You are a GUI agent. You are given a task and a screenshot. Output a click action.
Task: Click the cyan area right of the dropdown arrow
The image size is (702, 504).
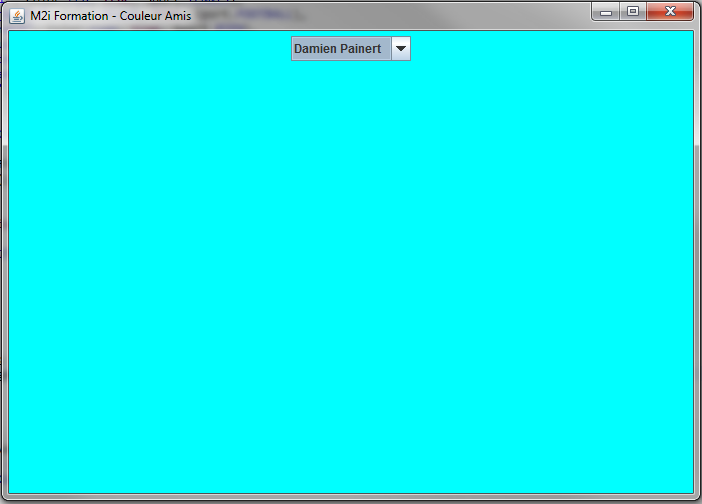pos(550,49)
